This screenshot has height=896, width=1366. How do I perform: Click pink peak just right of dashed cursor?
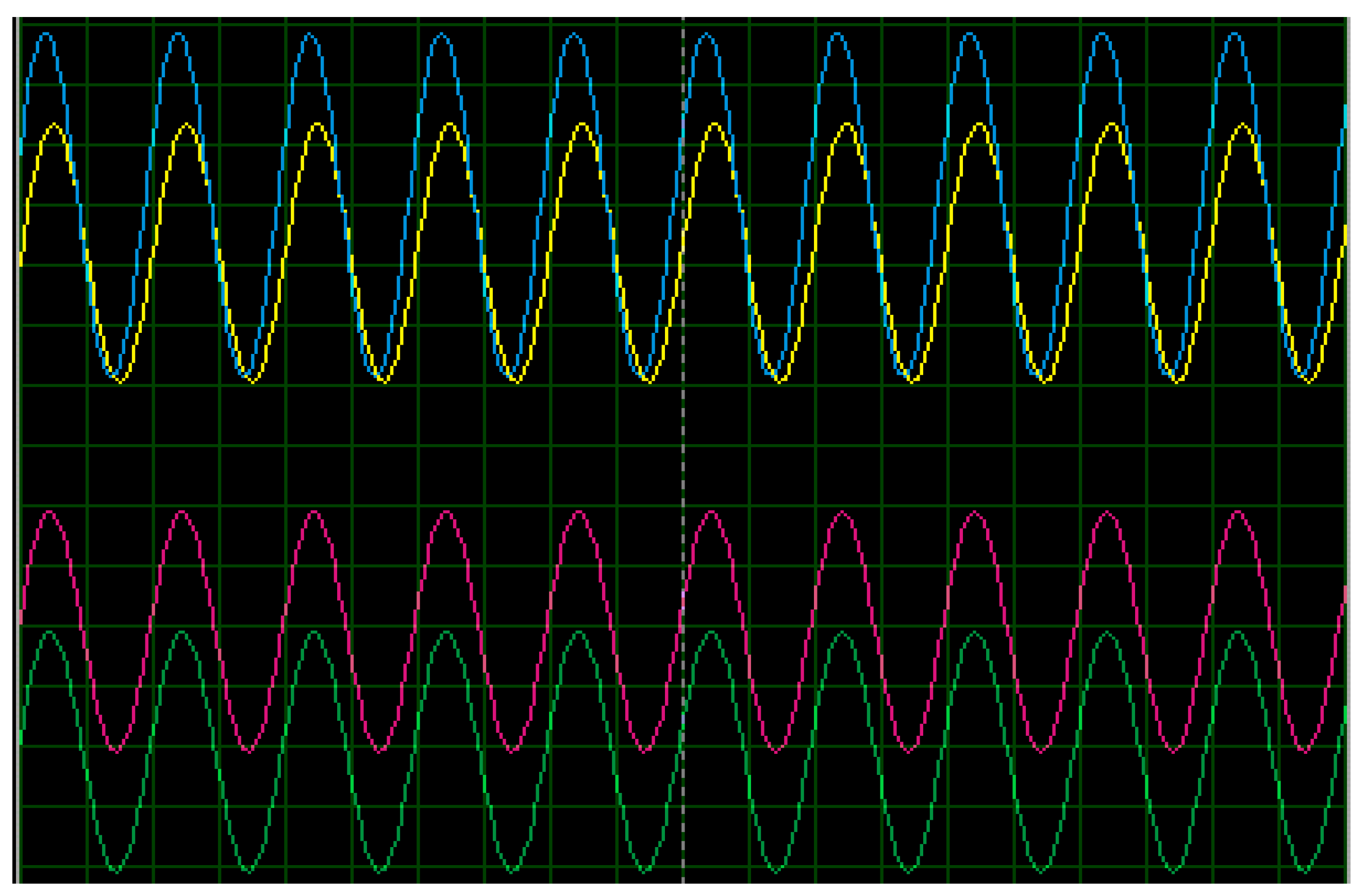(710, 511)
